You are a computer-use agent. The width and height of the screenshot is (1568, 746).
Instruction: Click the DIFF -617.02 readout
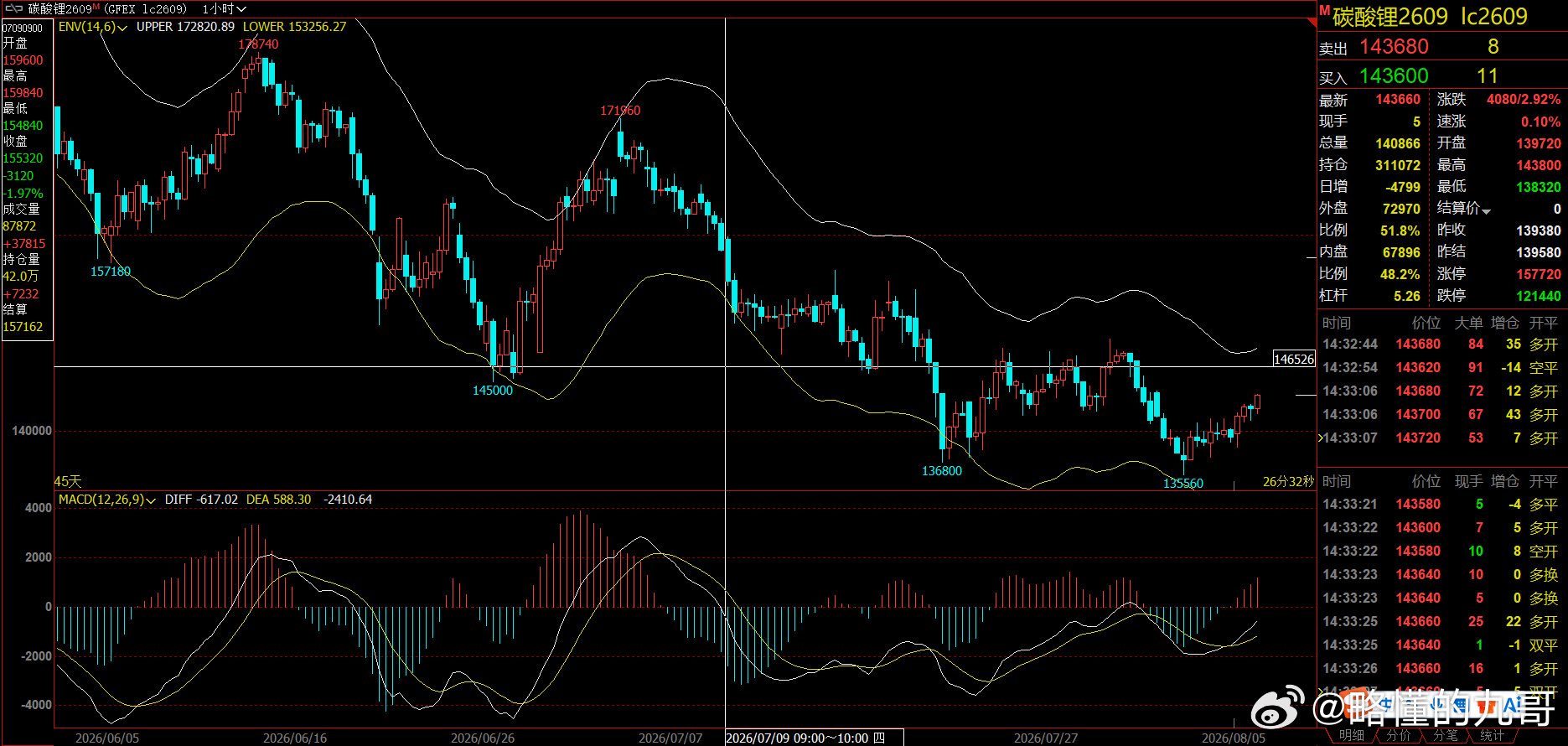[x=201, y=500]
